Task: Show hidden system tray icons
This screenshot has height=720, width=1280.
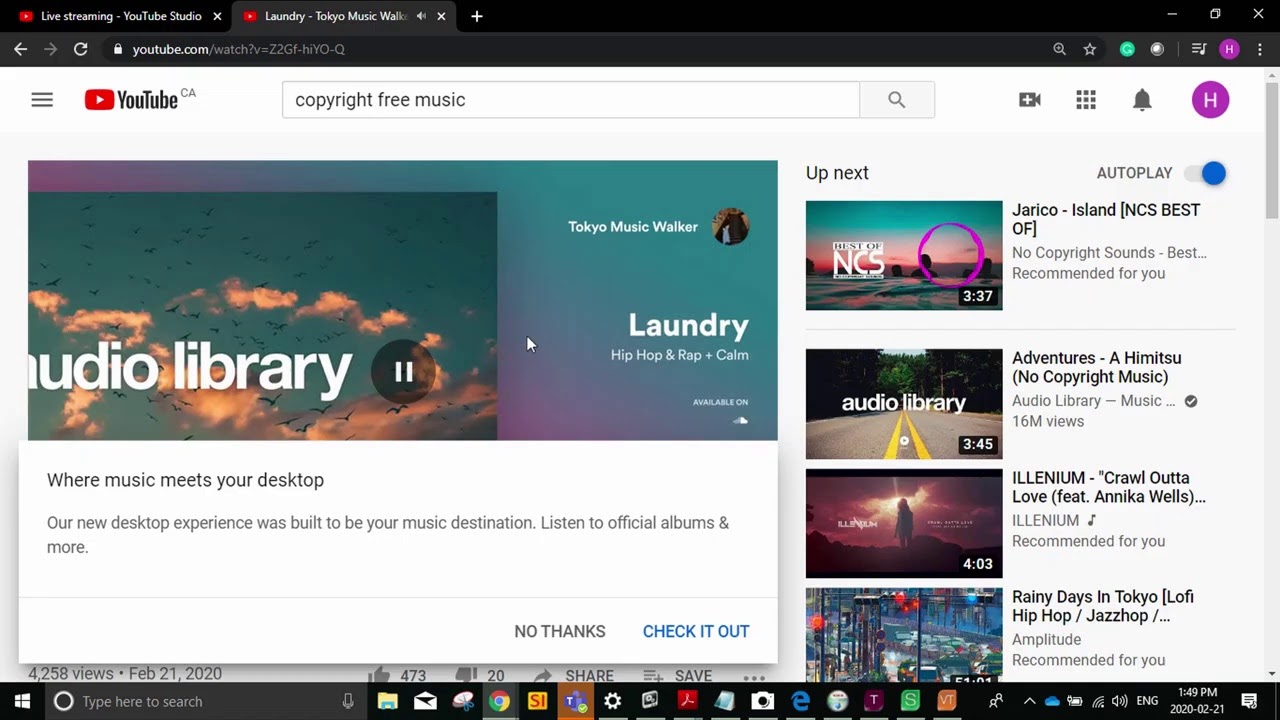Action: coord(1028,701)
